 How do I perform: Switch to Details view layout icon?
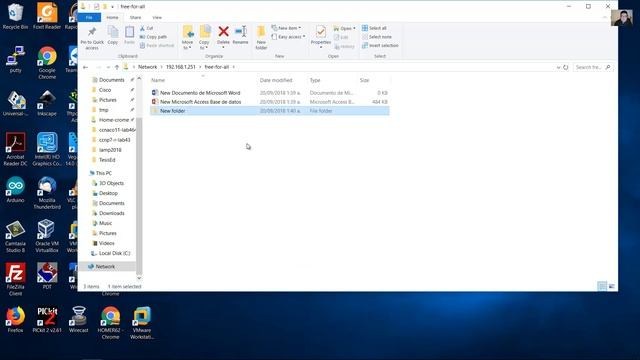[x=602, y=286]
